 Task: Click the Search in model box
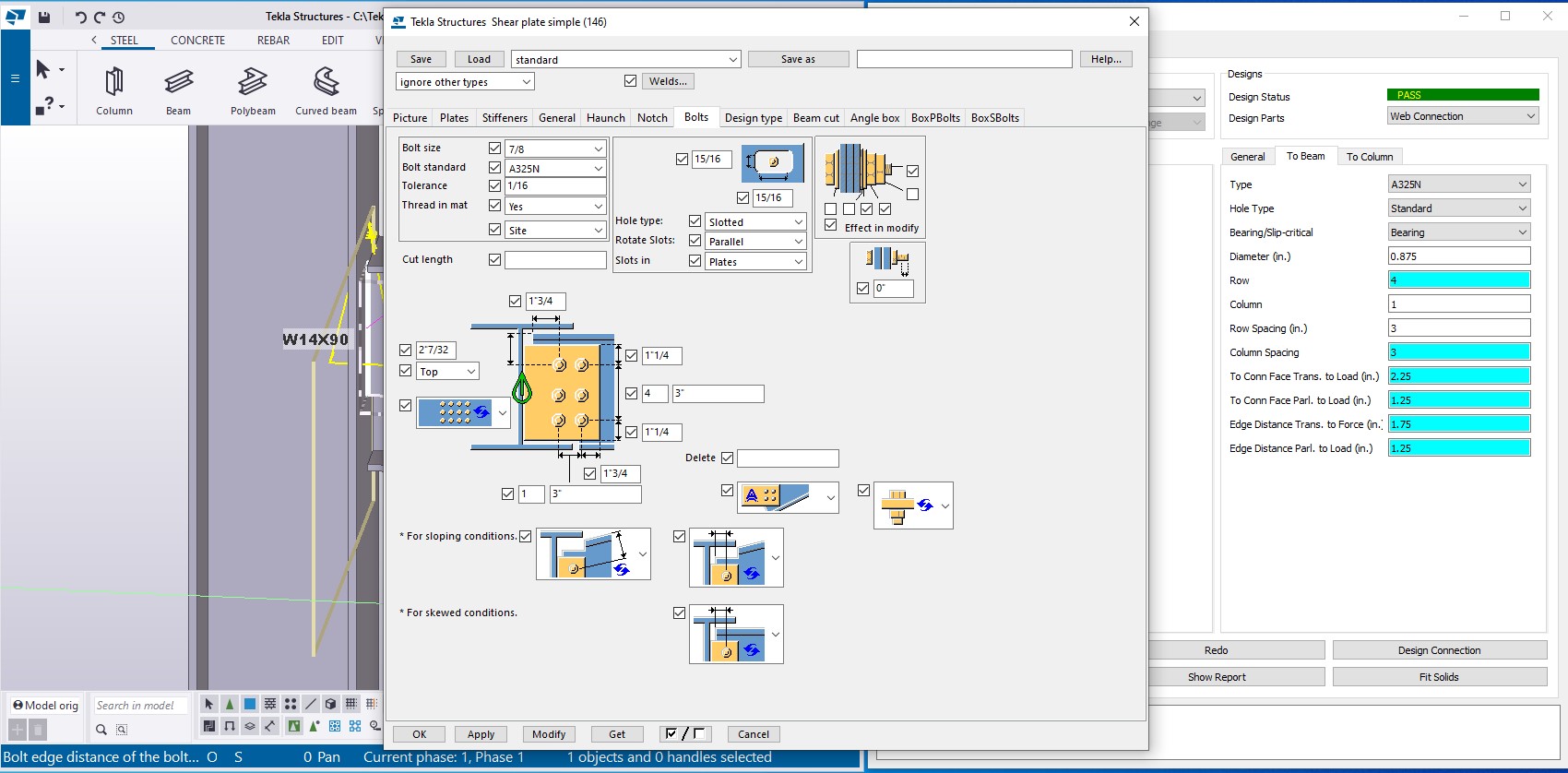click(140, 706)
